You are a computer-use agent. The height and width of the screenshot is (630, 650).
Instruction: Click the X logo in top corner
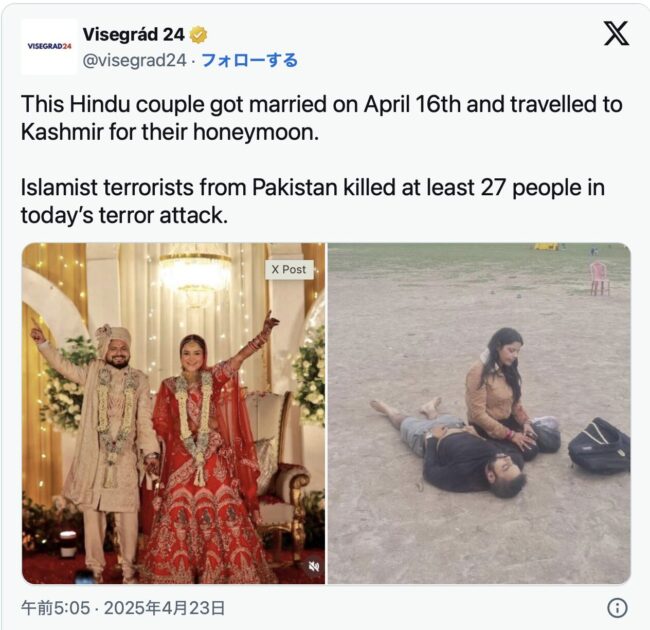click(616, 34)
